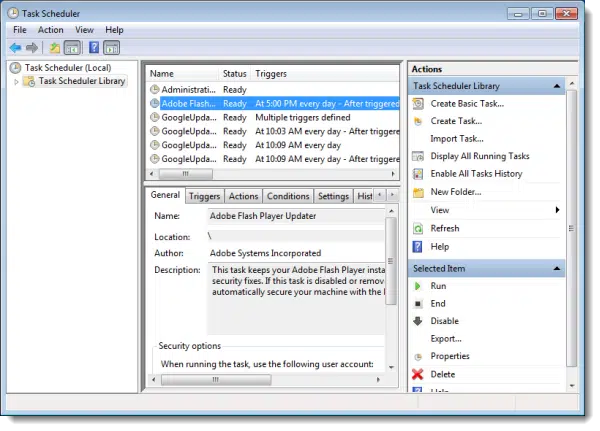Click the green Refresh icon

coord(418,229)
